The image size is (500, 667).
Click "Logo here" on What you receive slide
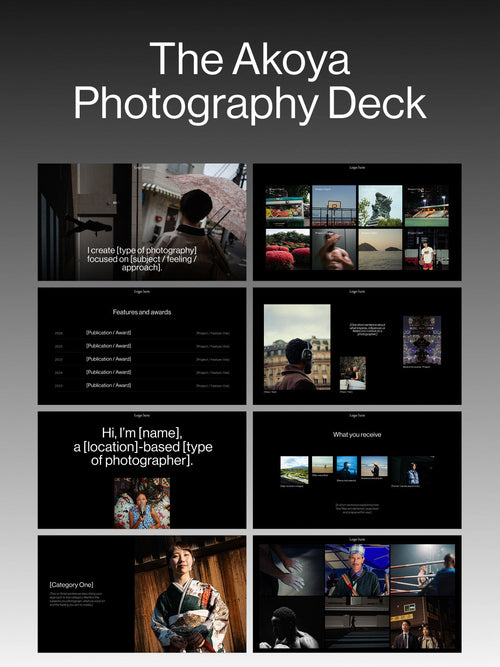point(357,415)
